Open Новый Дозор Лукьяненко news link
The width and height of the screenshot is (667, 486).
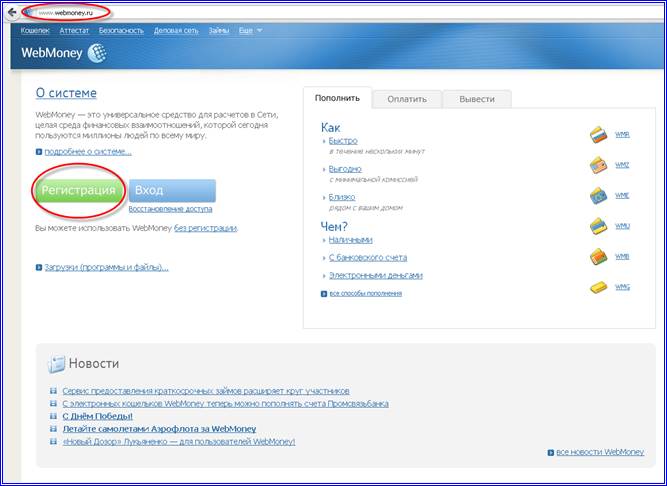[179, 442]
